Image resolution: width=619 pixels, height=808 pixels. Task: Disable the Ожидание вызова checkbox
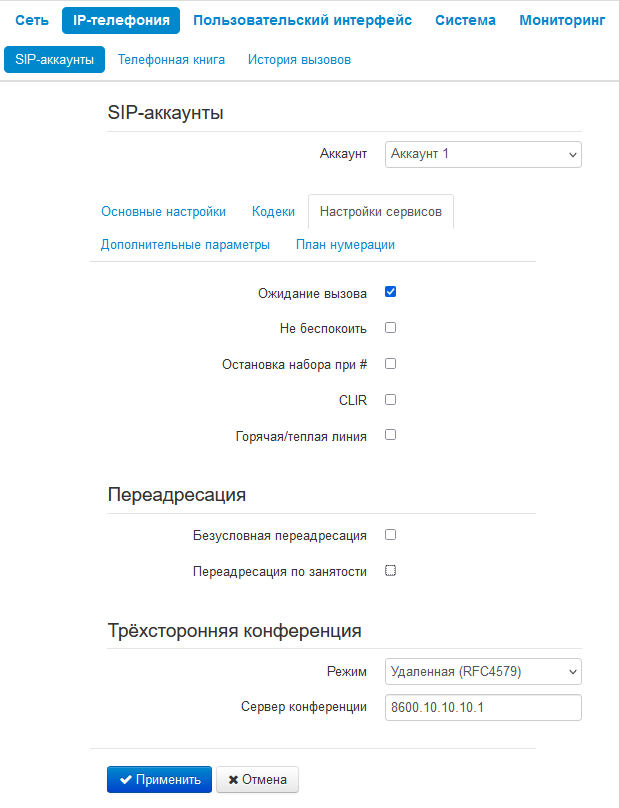pos(391,292)
